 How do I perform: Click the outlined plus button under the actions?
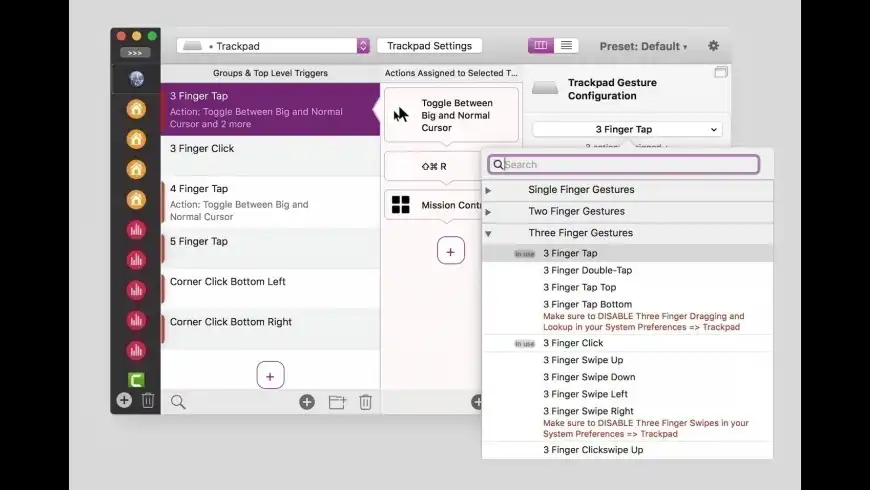click(451, 251)
